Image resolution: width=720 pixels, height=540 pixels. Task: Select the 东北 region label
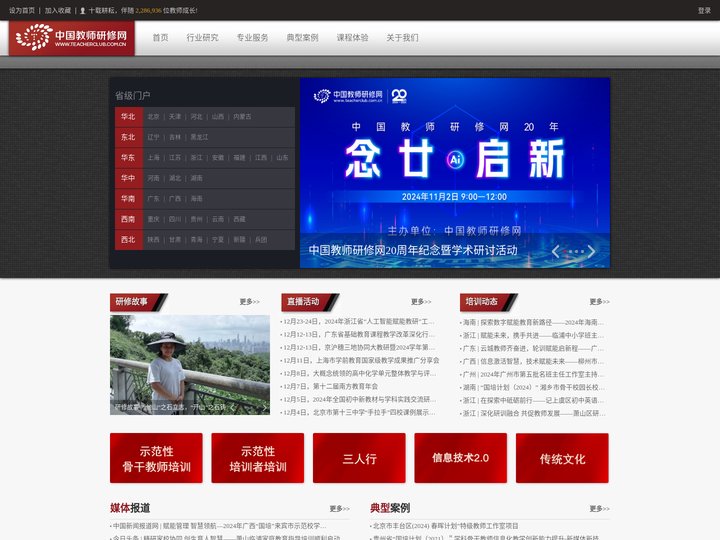tap(129, 137)
